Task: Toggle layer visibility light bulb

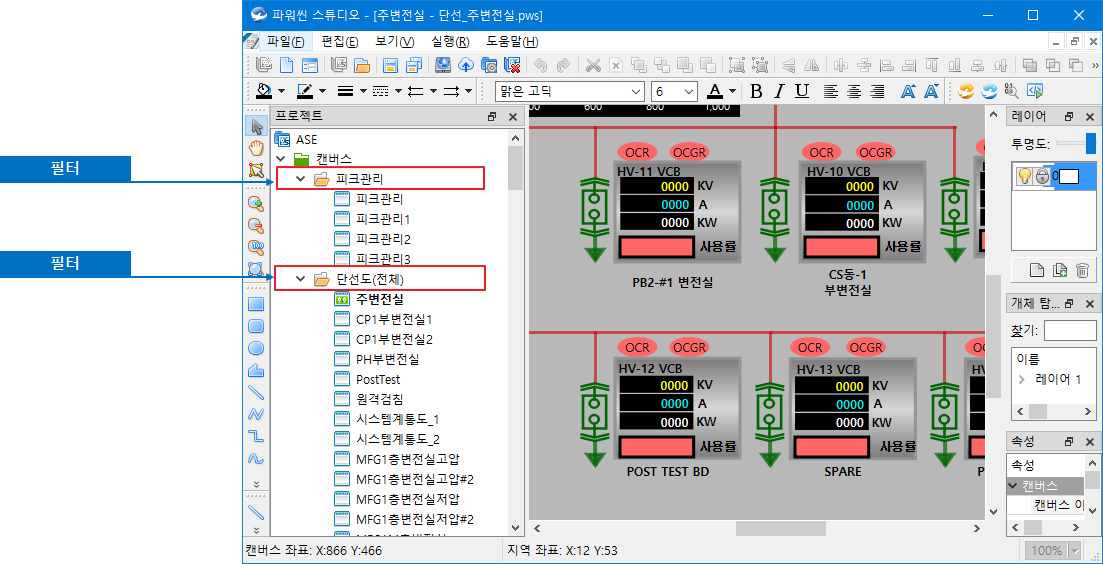Action: (1024, 176)
